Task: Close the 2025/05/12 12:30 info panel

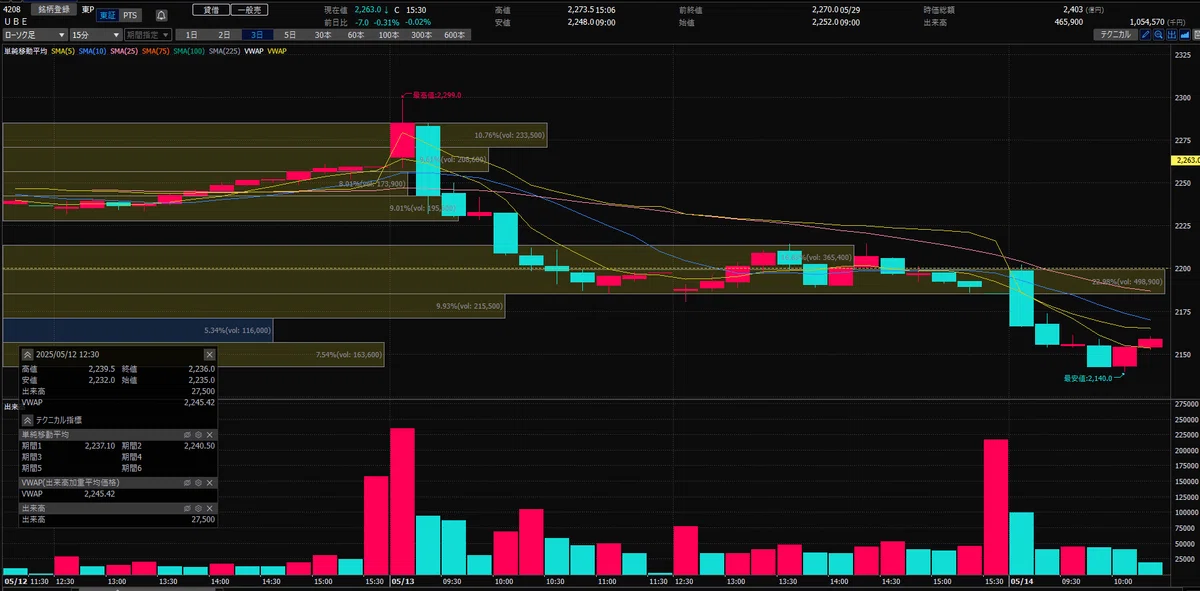Action: (x=209, y=354)
